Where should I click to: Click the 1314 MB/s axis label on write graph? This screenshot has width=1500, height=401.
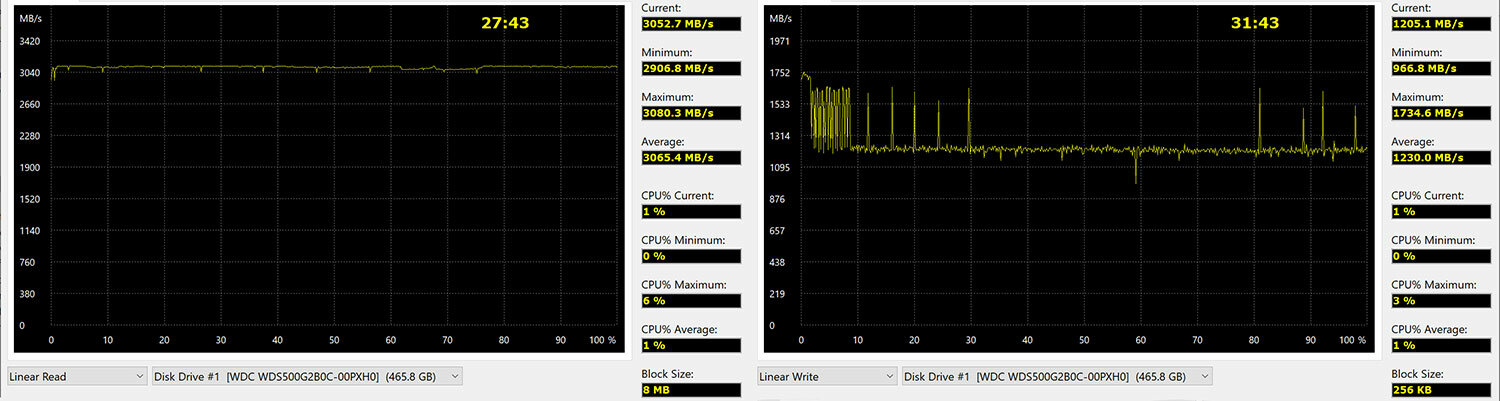pos(779,136)
